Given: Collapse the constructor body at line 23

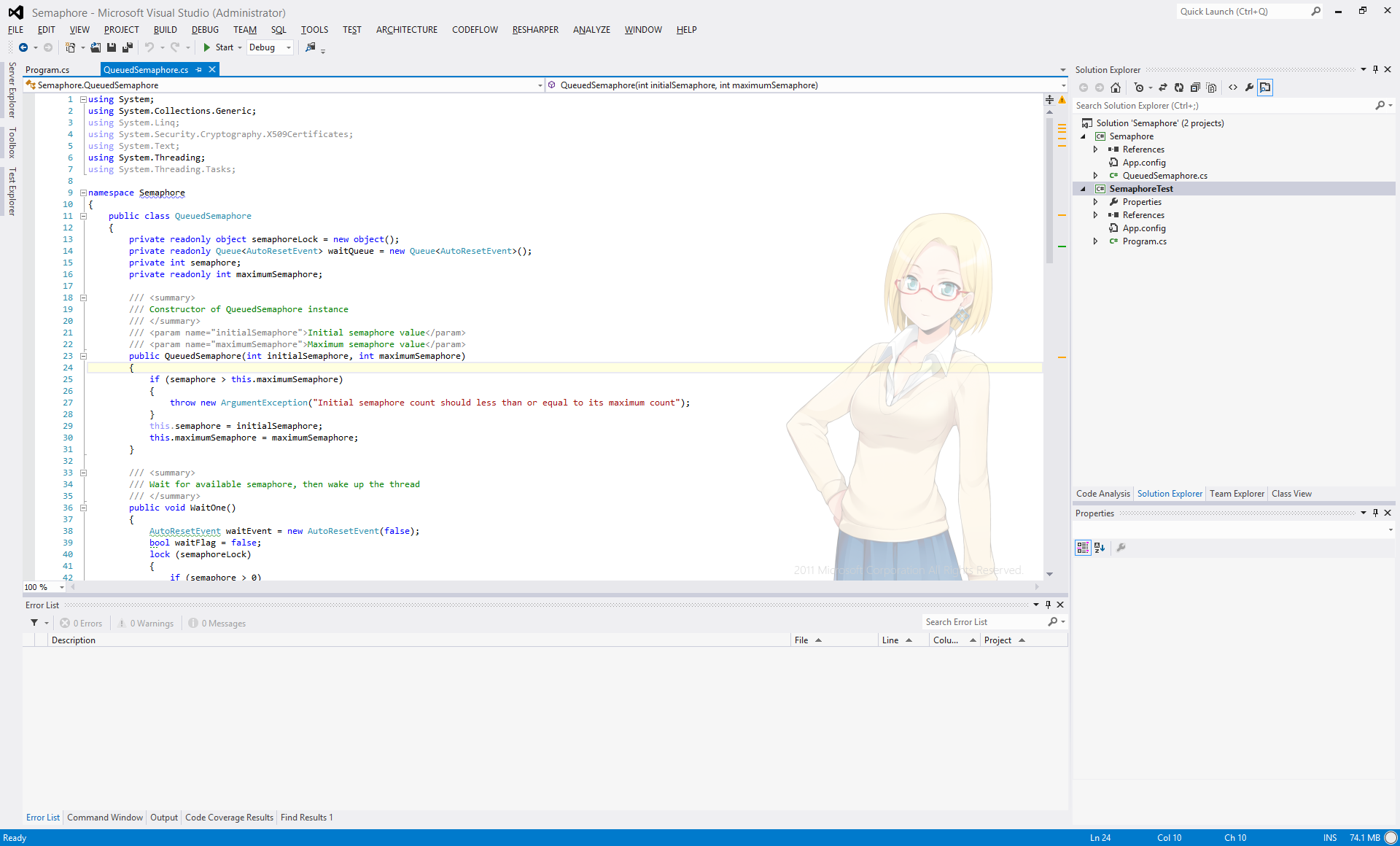Looking at the screenshot, I should 83,356.
